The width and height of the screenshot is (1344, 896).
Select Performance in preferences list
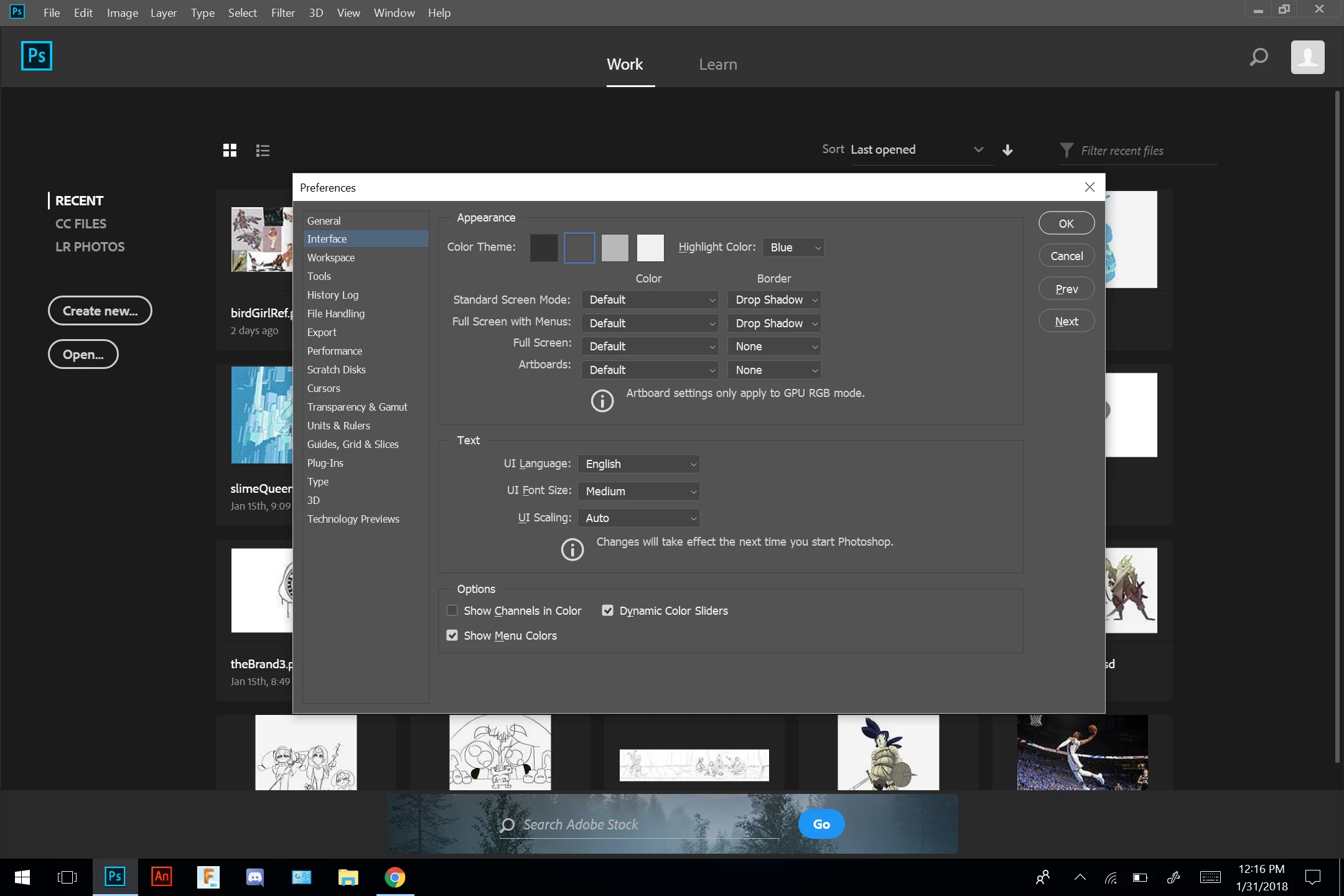334,351
